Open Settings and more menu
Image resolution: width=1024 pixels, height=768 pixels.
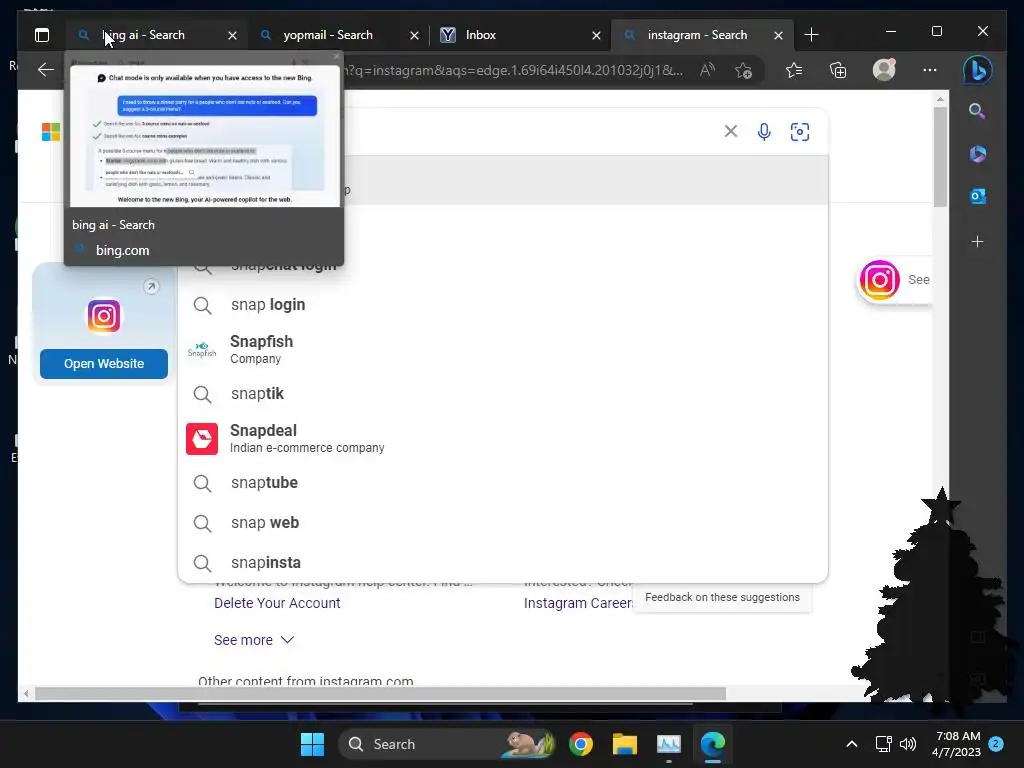[x=930, y=70]
